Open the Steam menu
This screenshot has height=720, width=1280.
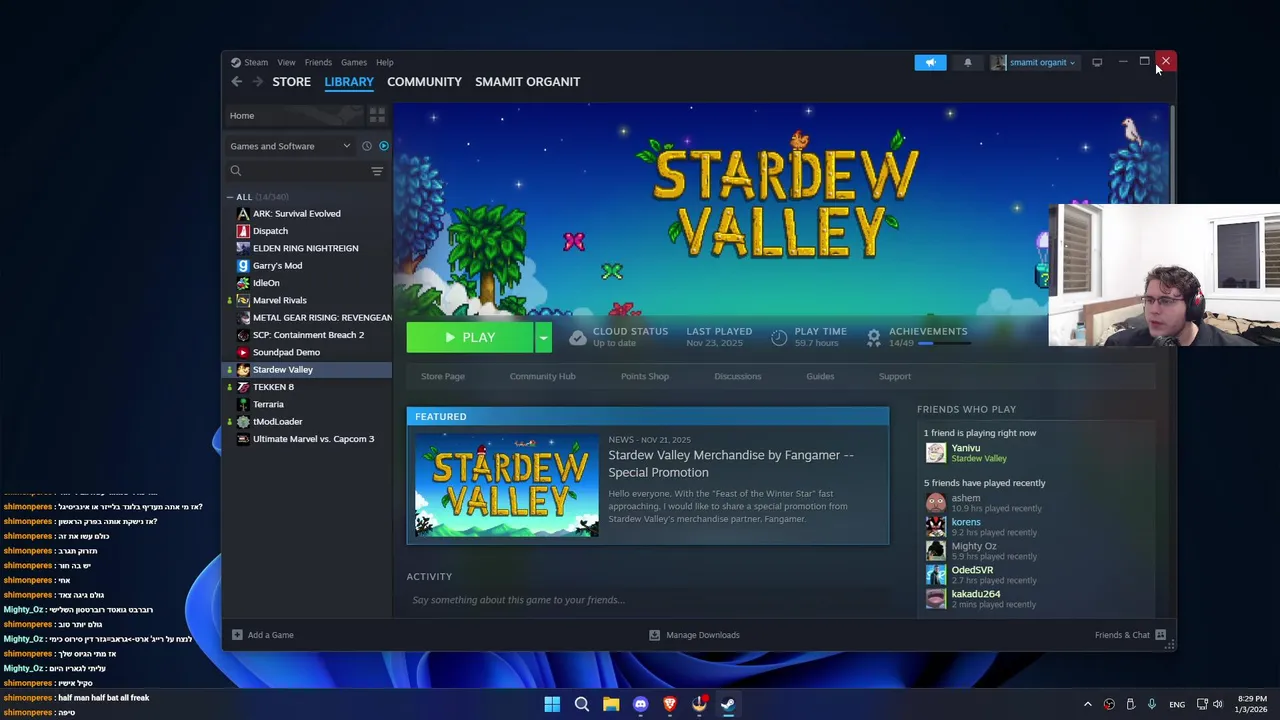pyautogui.click(x=256, y=62)
